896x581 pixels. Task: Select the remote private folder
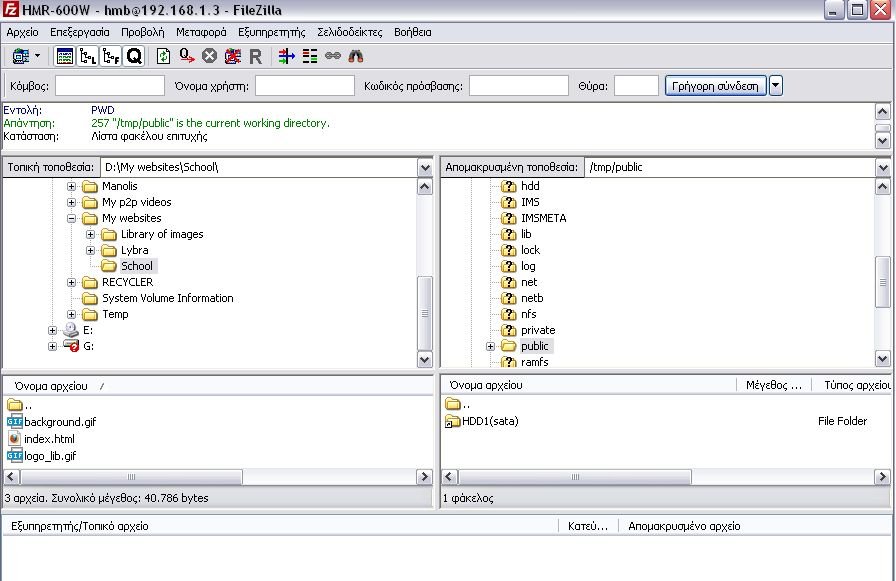(538, 330)
